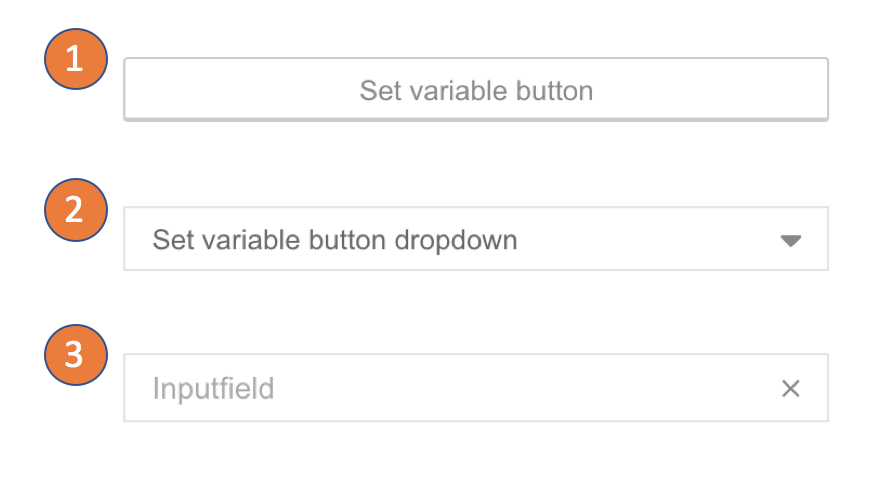
Task: Hit the X clear icon in the input
Action: point(790,389)
